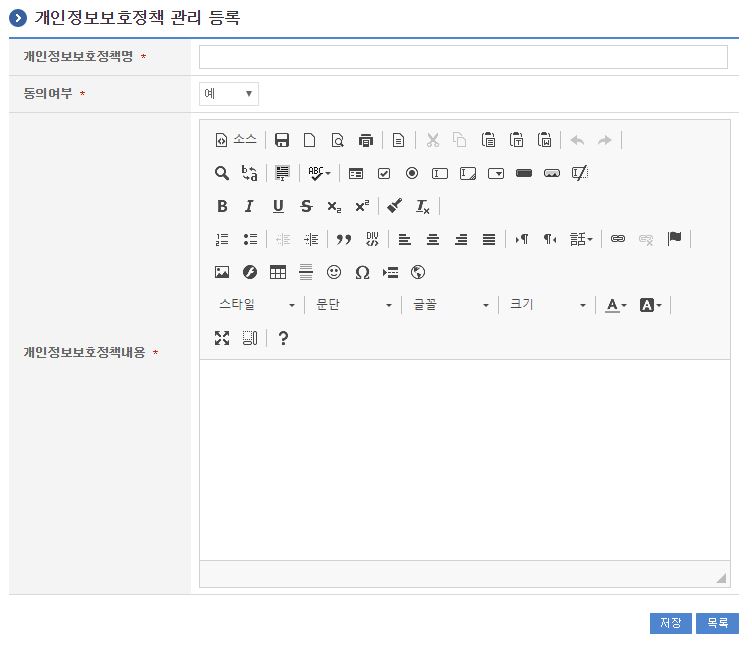
Task: Click the Print icon in the editor
Action: click(x=366, y=140)
